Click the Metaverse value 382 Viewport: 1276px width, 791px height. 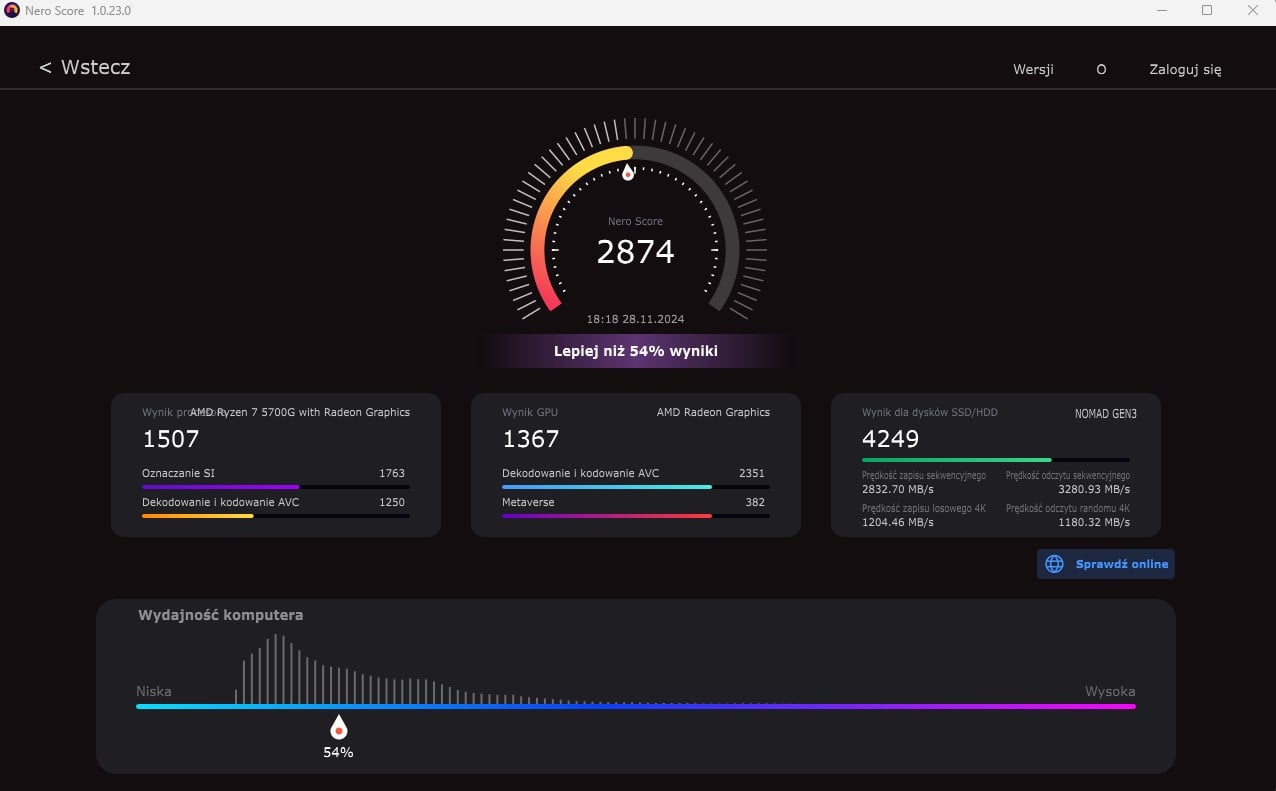pos(755,502)
